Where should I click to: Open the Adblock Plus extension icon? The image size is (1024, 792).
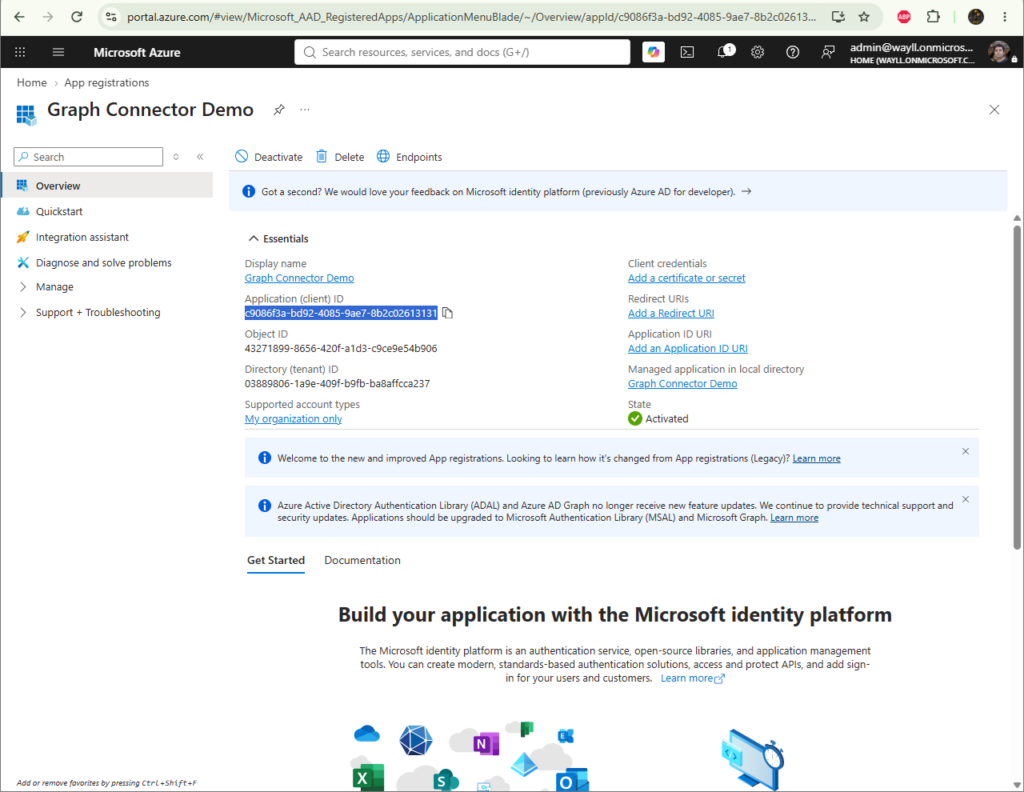[904, 17]
